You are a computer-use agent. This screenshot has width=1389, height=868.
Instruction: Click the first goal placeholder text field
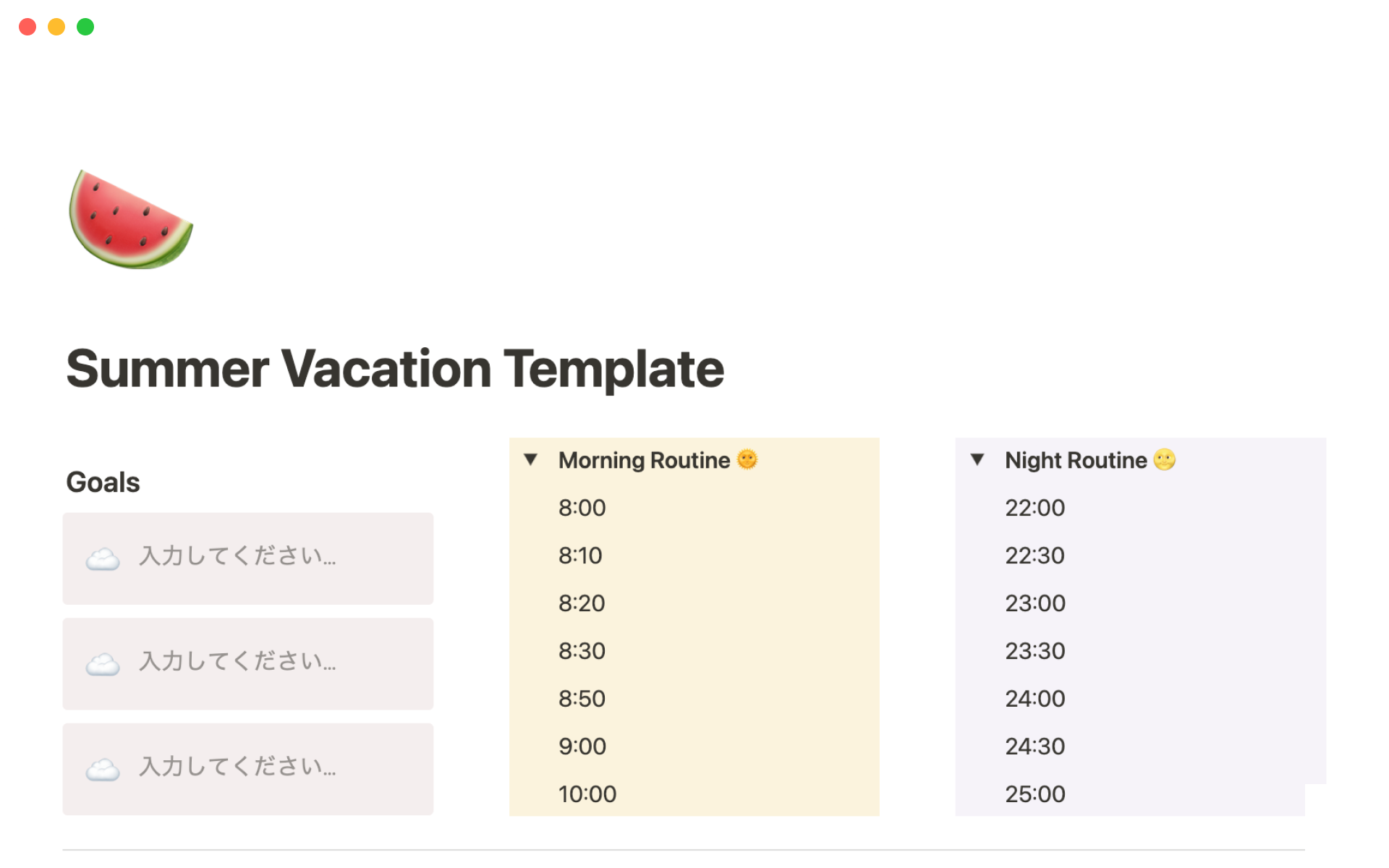click(x=237, y=556)
